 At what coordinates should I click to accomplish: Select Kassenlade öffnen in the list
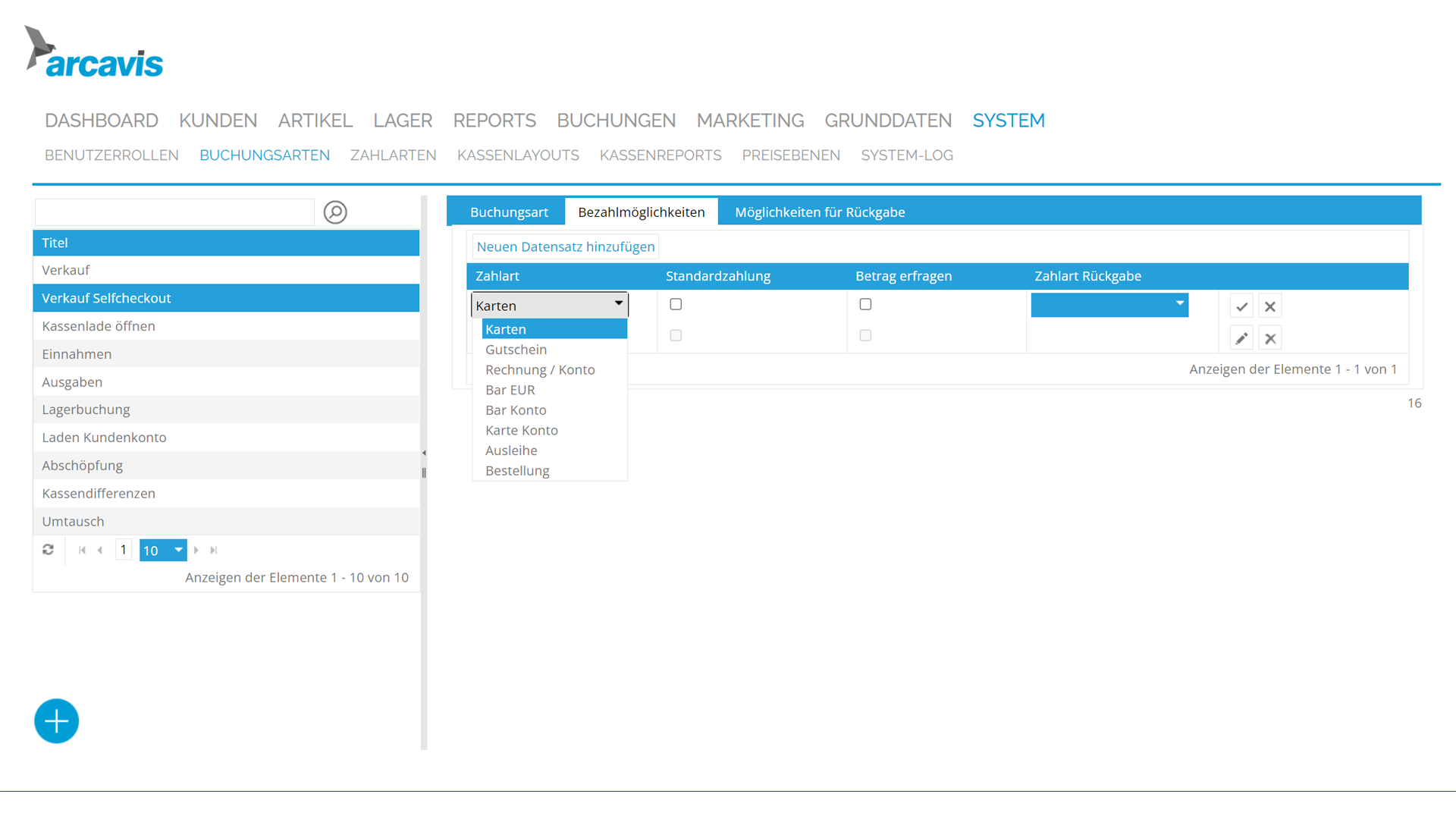pos(99,326)
